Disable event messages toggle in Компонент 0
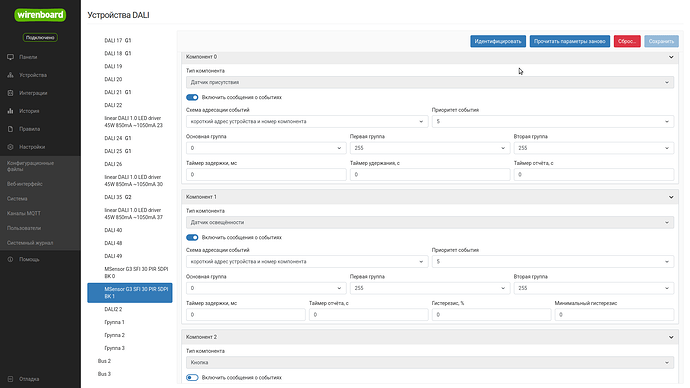This screenshot has width=690, height=388. coord(192,97)
